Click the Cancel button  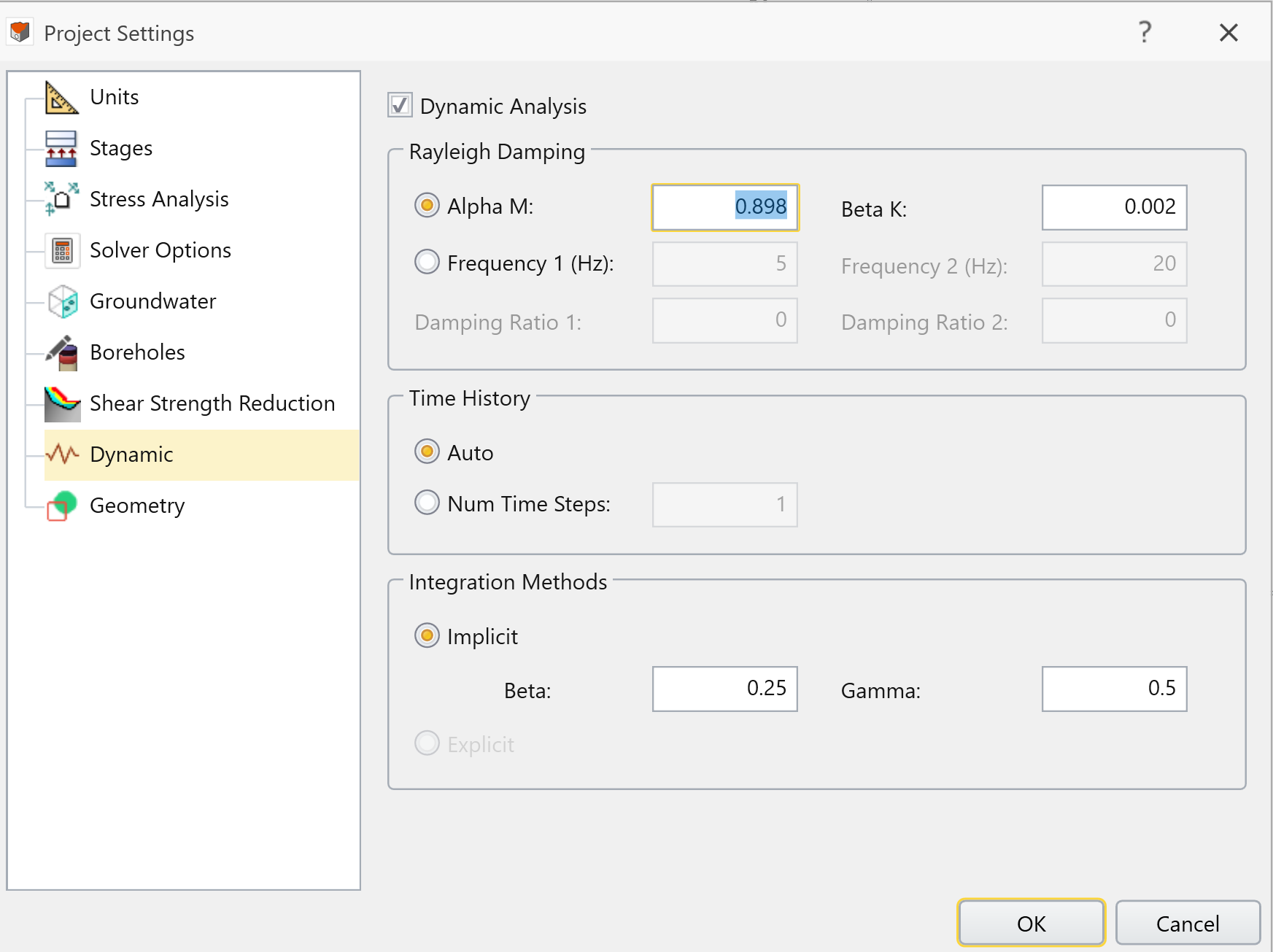pos(1188,923)
